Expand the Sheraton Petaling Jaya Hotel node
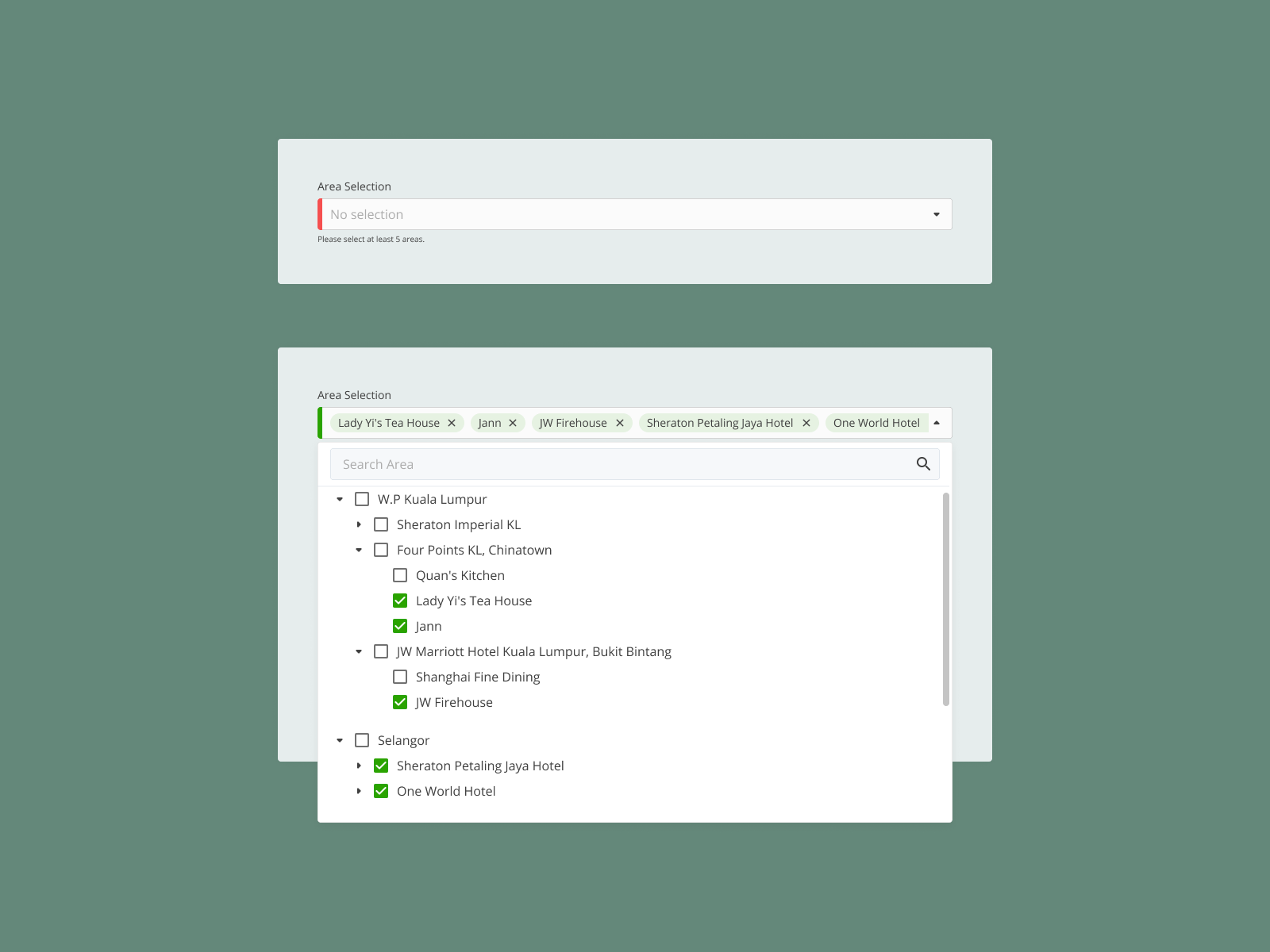 click(359, 766)
